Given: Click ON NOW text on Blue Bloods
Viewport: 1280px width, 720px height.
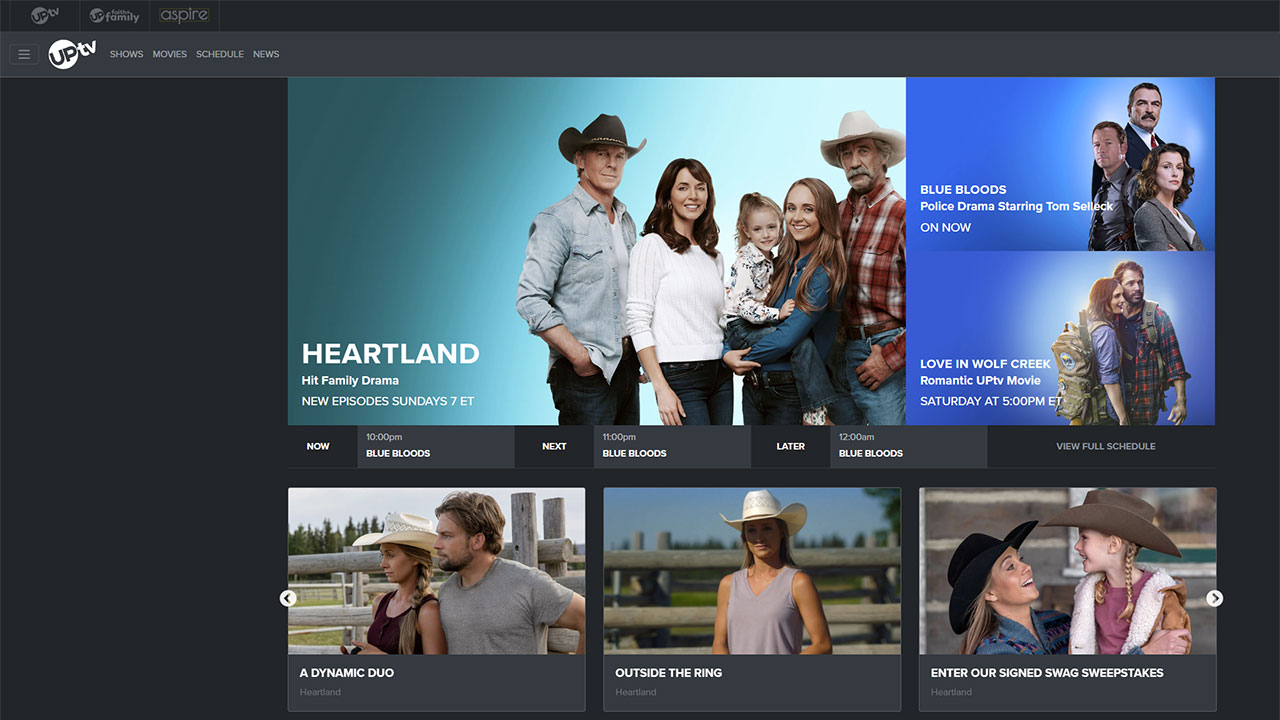Looking at the screenshot, I should click(946, 227).
